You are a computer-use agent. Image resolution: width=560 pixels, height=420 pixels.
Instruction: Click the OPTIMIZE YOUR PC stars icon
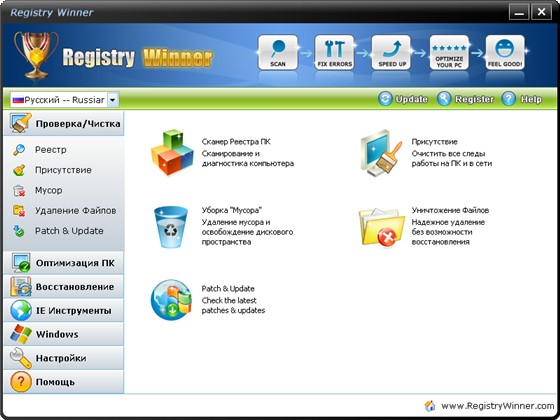click(x=449, y=52)
